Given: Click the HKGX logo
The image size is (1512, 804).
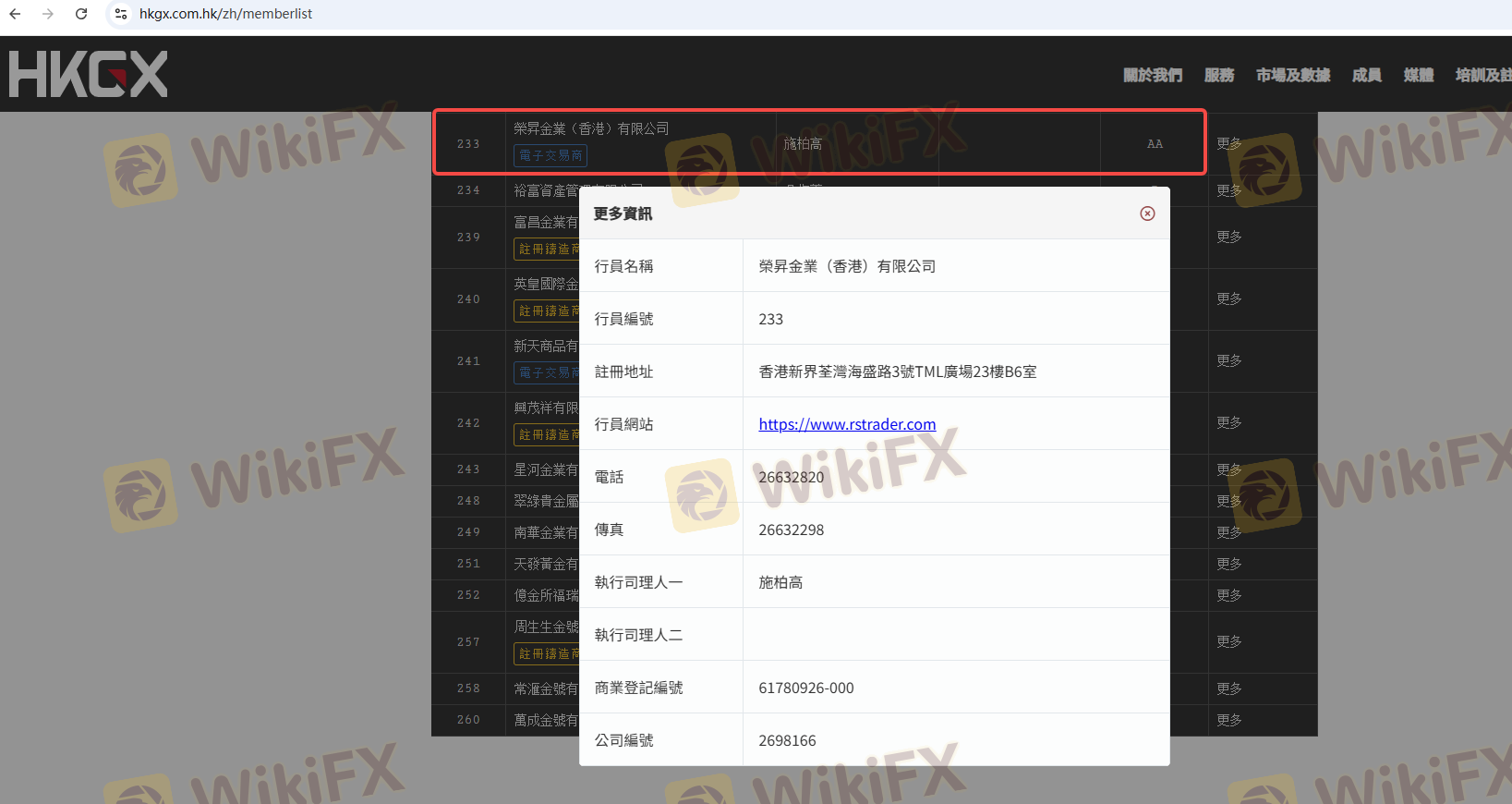Looking at the screenshot, I should 89,74.
